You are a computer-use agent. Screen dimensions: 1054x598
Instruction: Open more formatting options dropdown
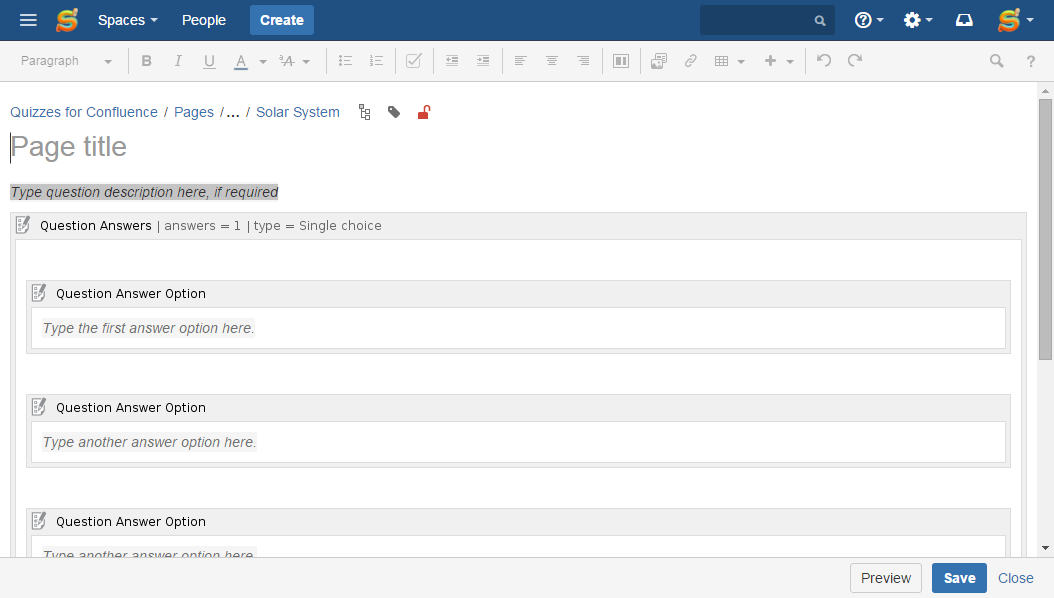[x=294, y=61]
